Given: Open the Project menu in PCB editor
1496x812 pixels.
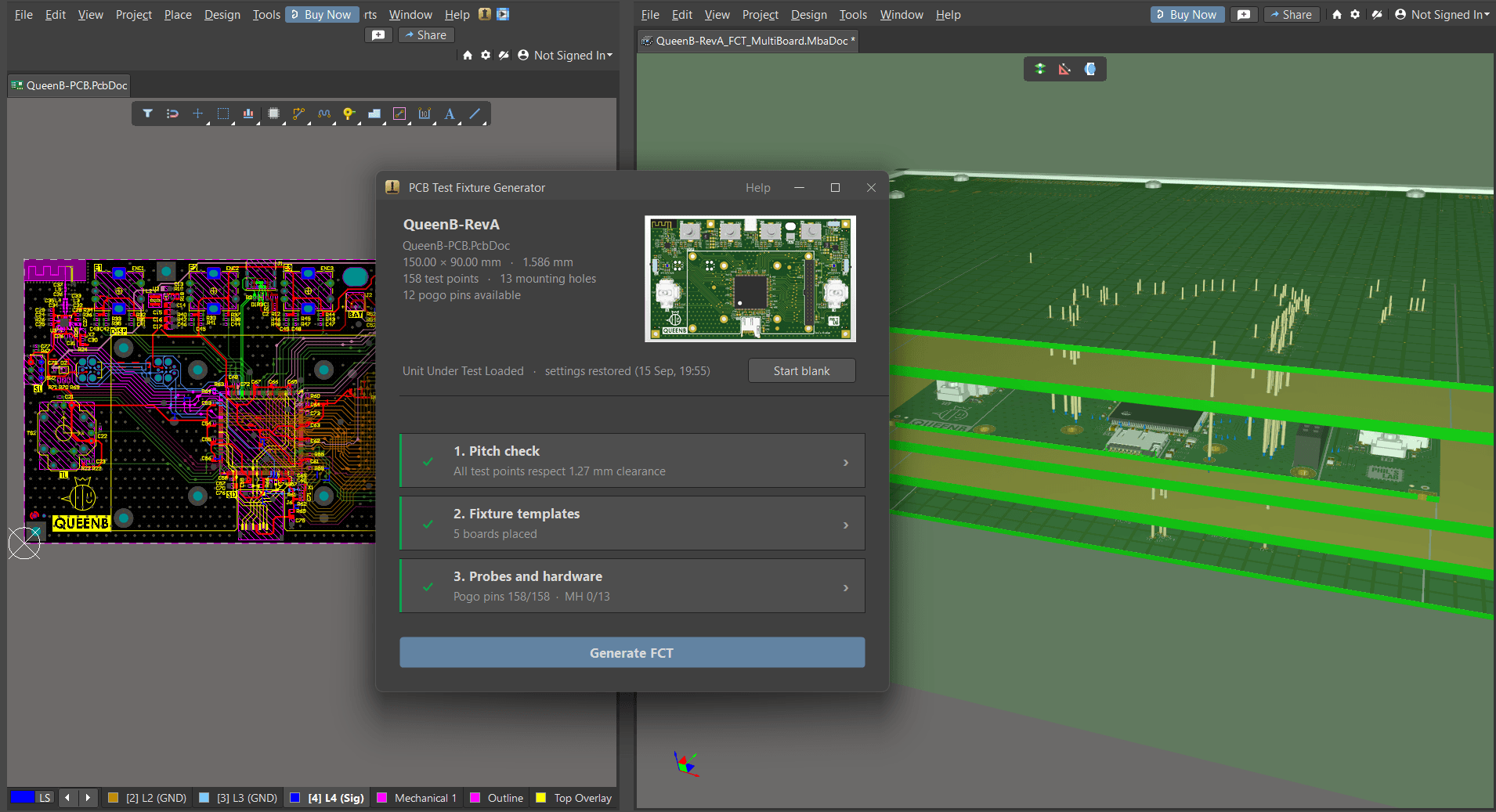Looking at the screenshot, I should pos(134,15).
